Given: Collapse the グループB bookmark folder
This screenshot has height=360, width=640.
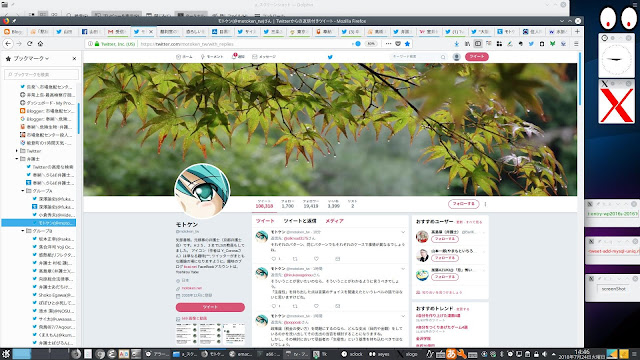Looking at the screenshot, I should point(23,231).
